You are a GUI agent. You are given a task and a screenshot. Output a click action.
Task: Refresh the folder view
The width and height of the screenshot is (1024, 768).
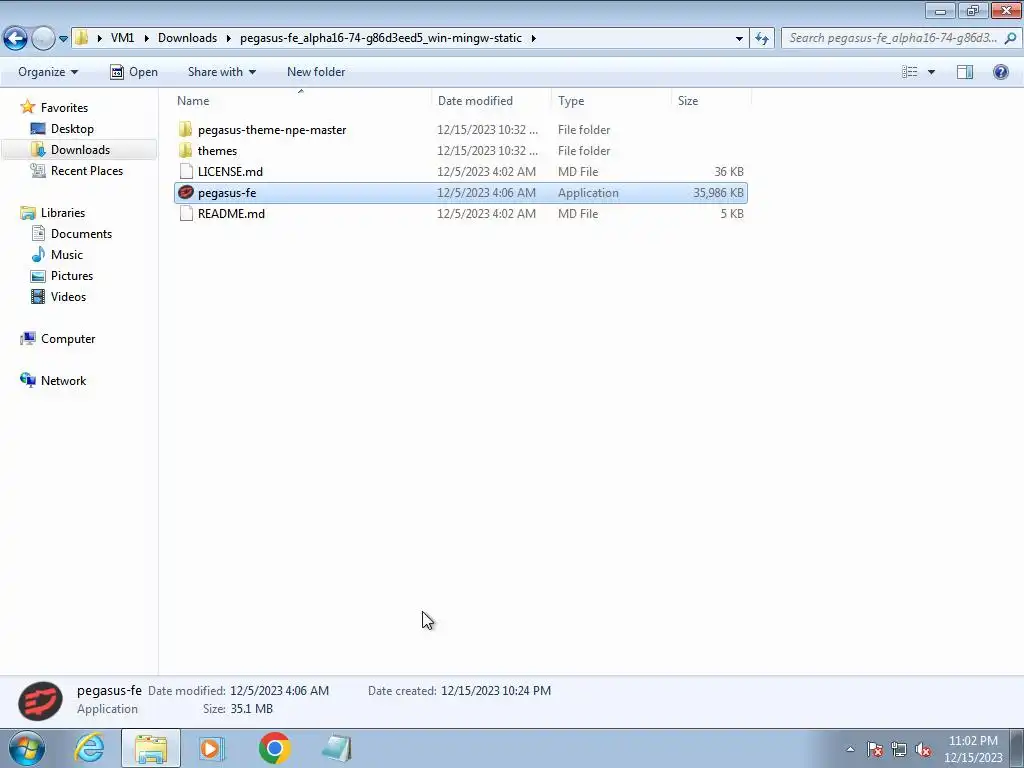(762, 39)
